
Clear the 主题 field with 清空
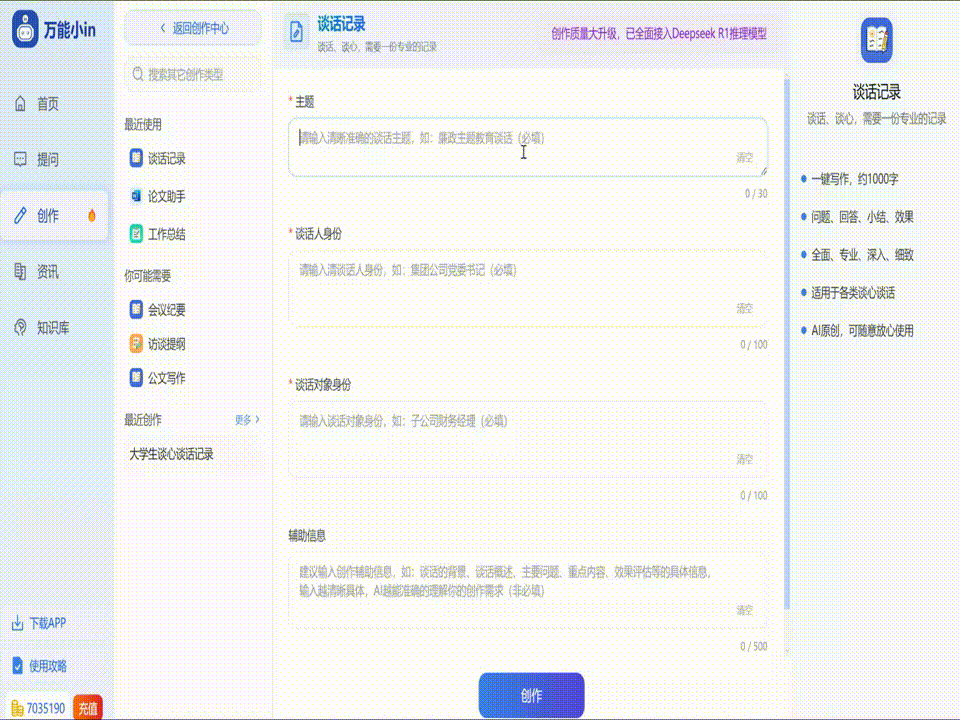click(744, 157)
